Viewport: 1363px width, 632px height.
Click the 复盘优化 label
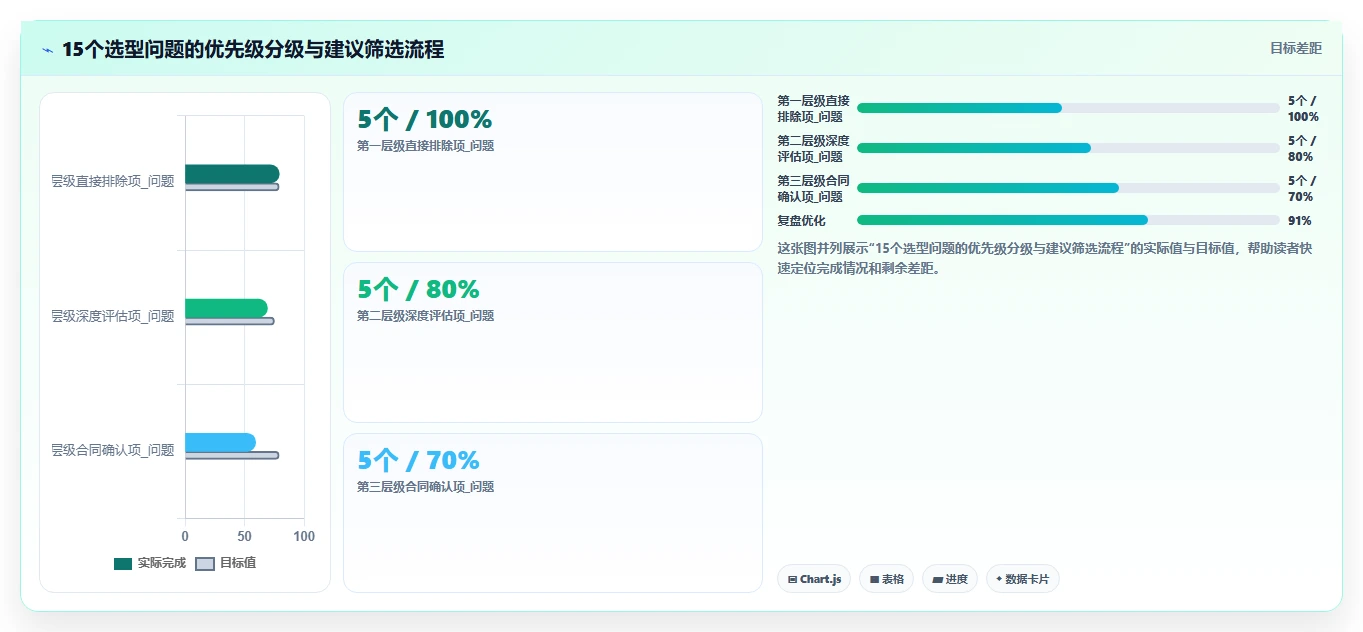[801, 221]
